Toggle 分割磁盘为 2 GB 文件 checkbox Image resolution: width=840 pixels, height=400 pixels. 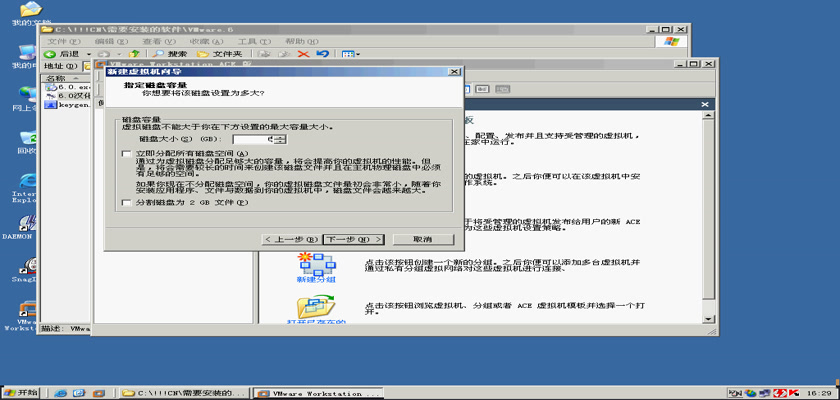(126, 202)
